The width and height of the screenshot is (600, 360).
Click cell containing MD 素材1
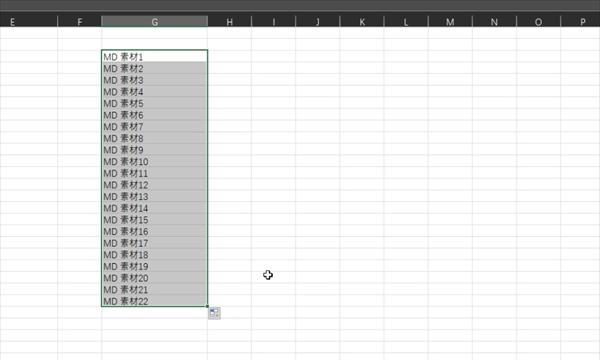[155, 57]
